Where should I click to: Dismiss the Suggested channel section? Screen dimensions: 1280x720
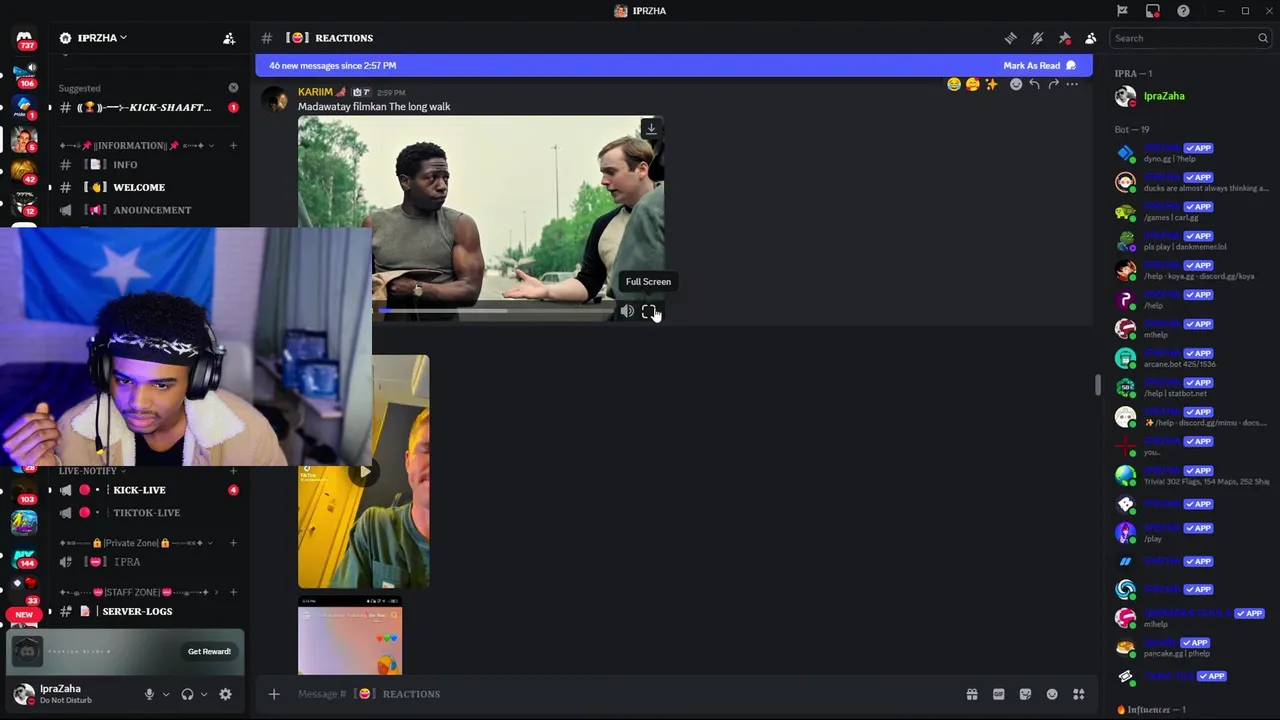point(233,88)
